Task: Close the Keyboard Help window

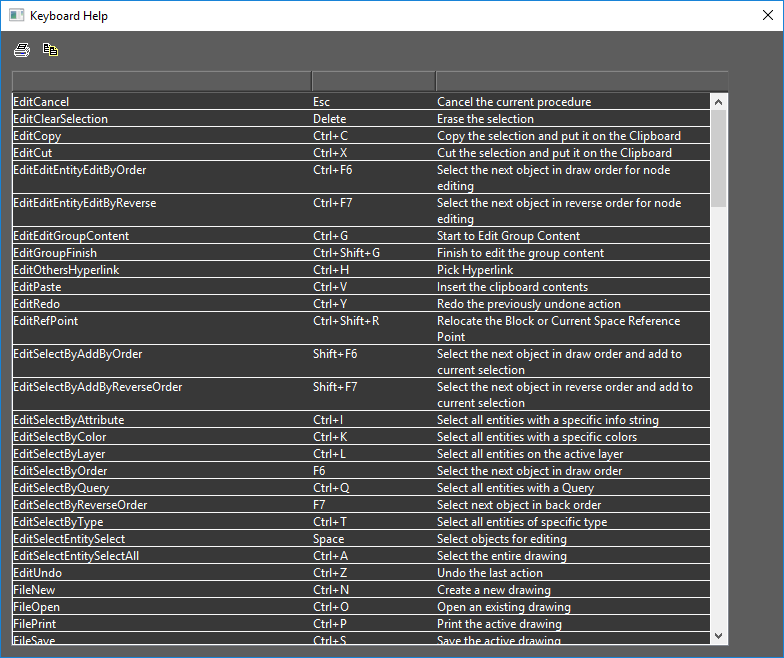Action: click(x=766, y=16)
